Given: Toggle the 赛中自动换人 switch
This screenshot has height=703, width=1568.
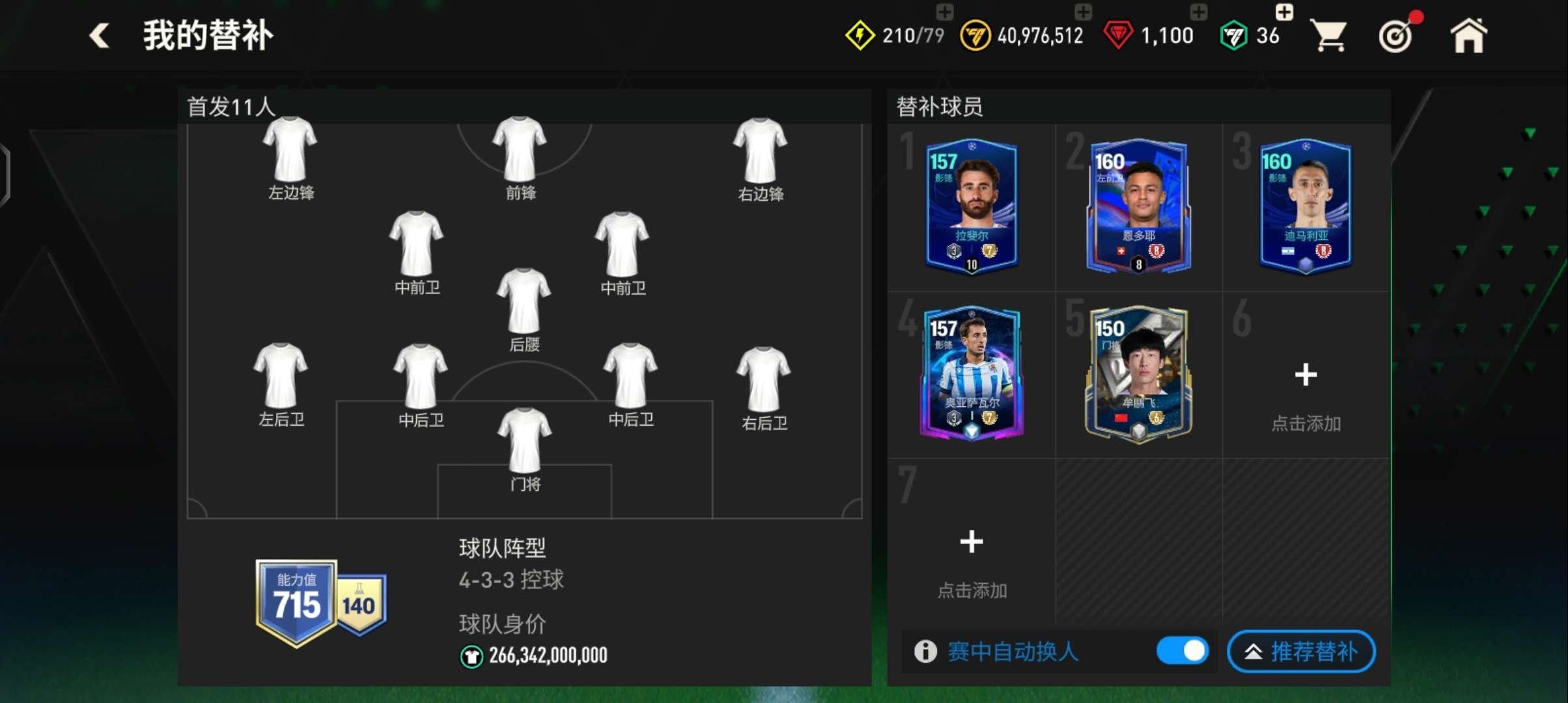Looking at the screenshot, I should 1183,650.
